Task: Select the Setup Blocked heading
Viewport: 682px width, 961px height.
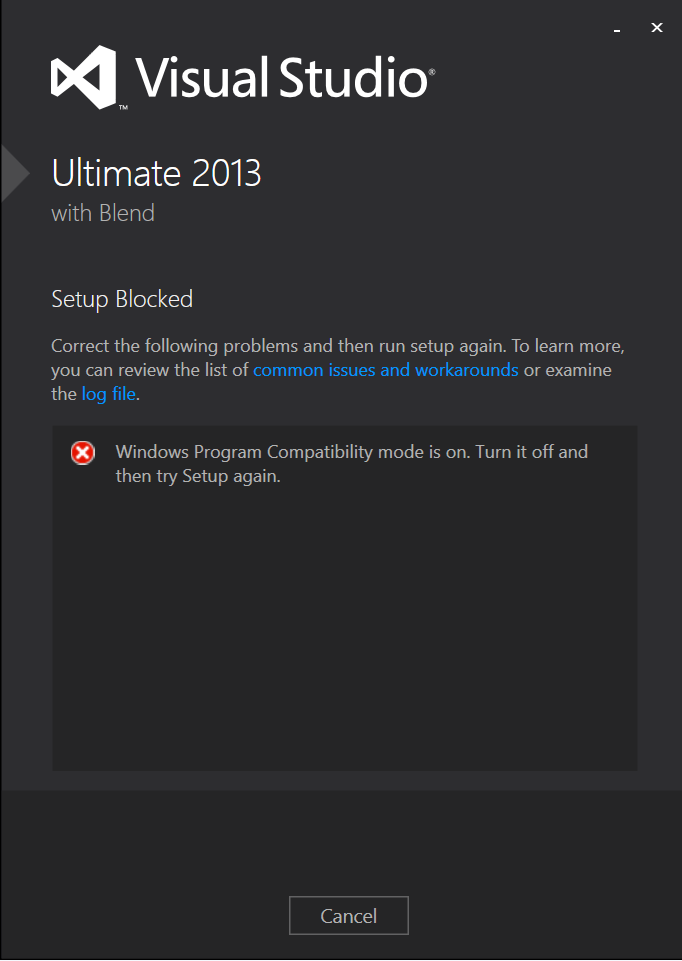Action: click(x=122, y=299)
